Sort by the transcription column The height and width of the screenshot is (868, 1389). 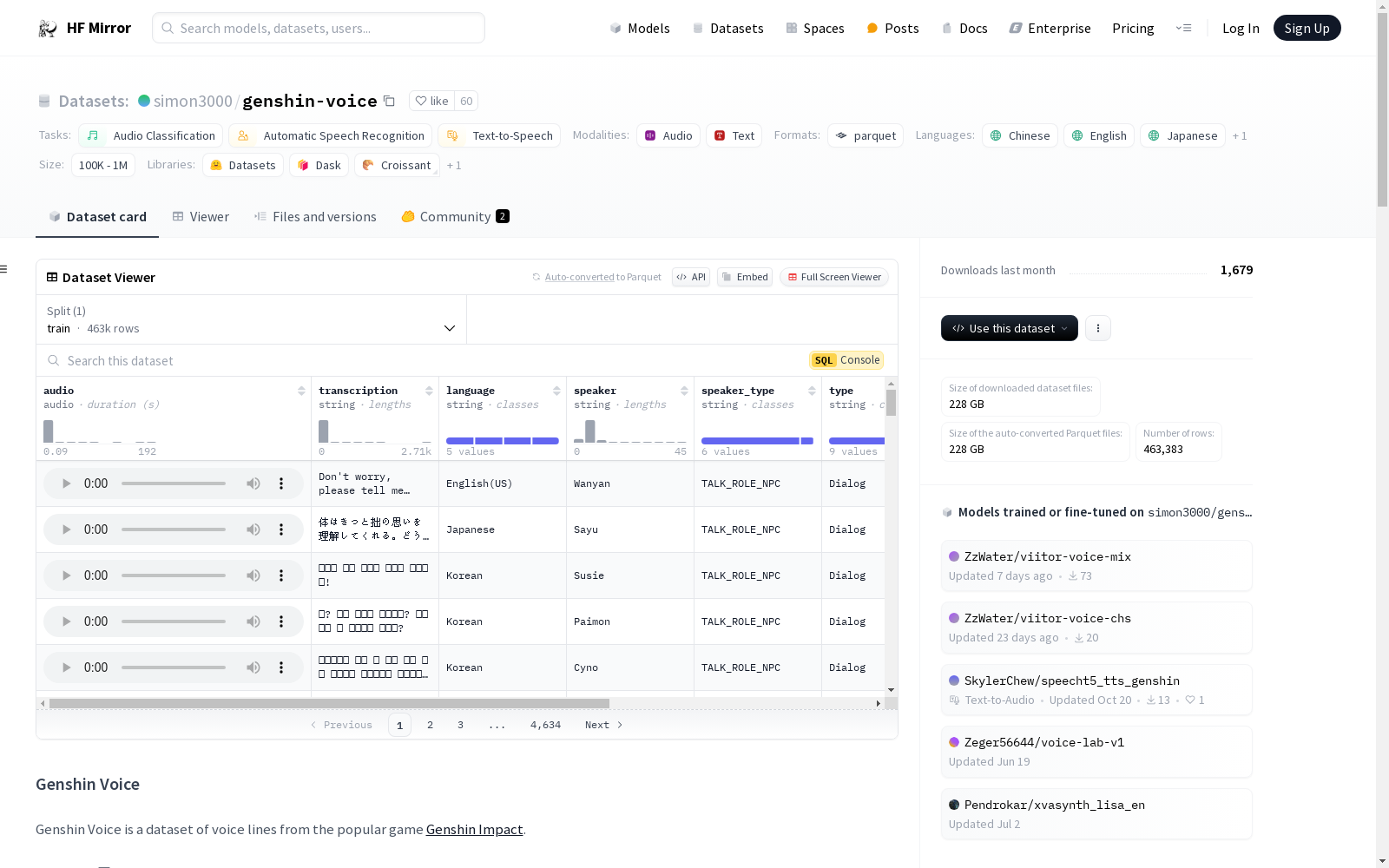429,391
